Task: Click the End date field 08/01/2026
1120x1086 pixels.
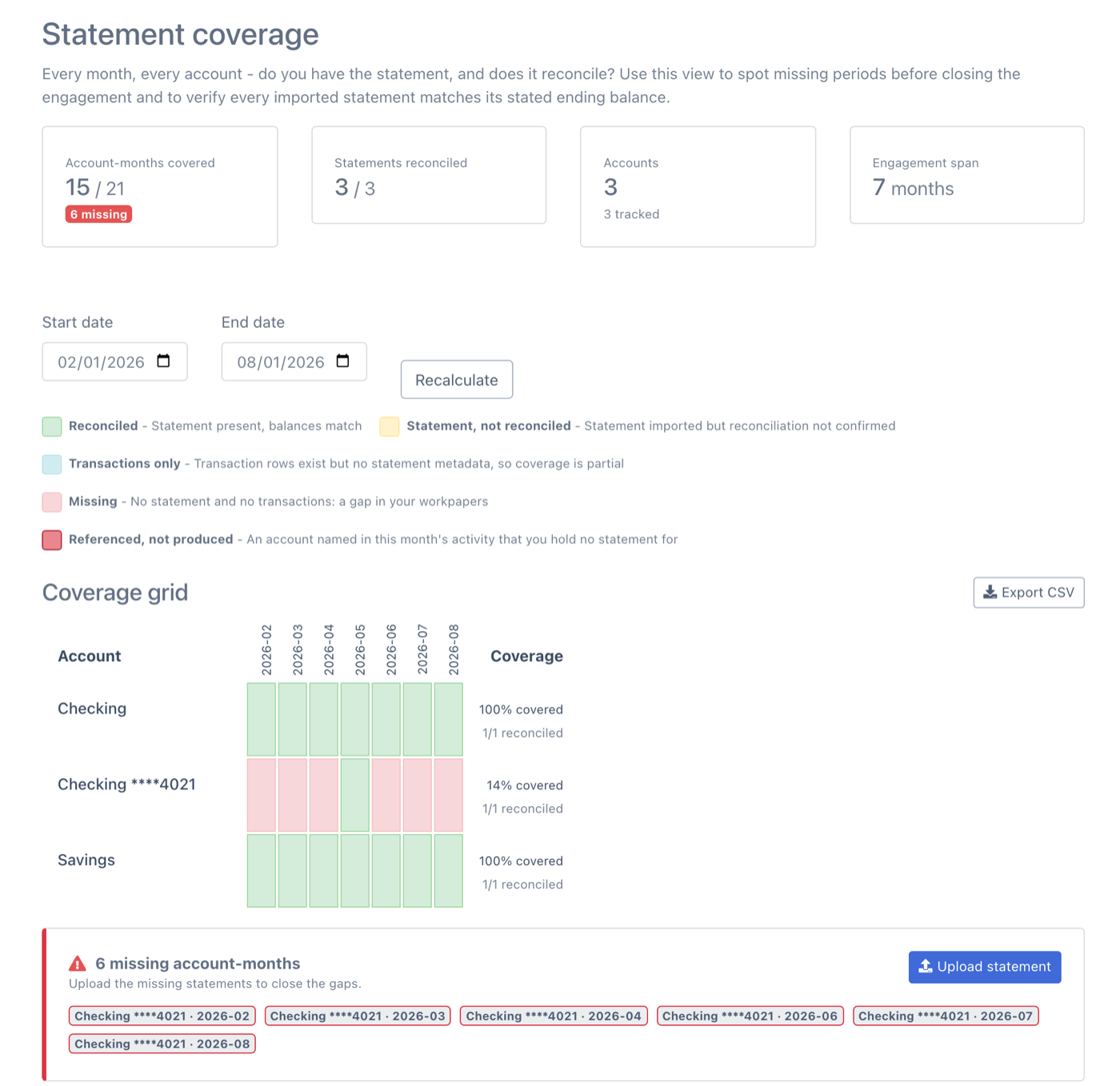Action: click(x=294, y=361)
